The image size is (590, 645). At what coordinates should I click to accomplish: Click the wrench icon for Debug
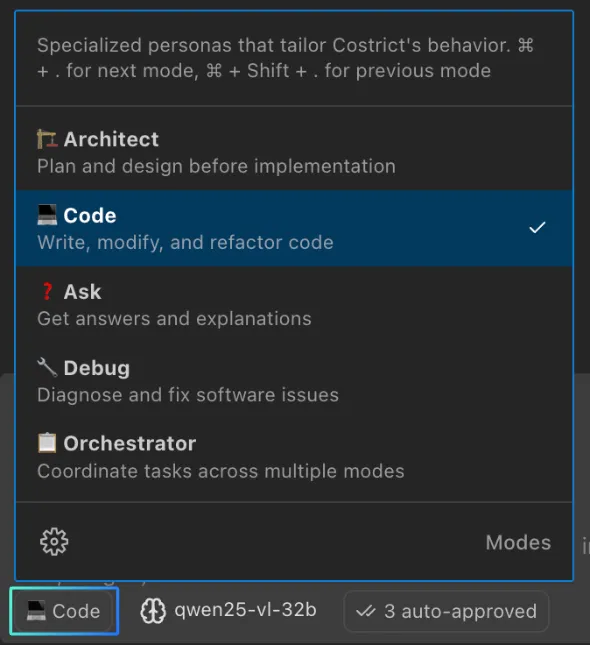point(47,367)
